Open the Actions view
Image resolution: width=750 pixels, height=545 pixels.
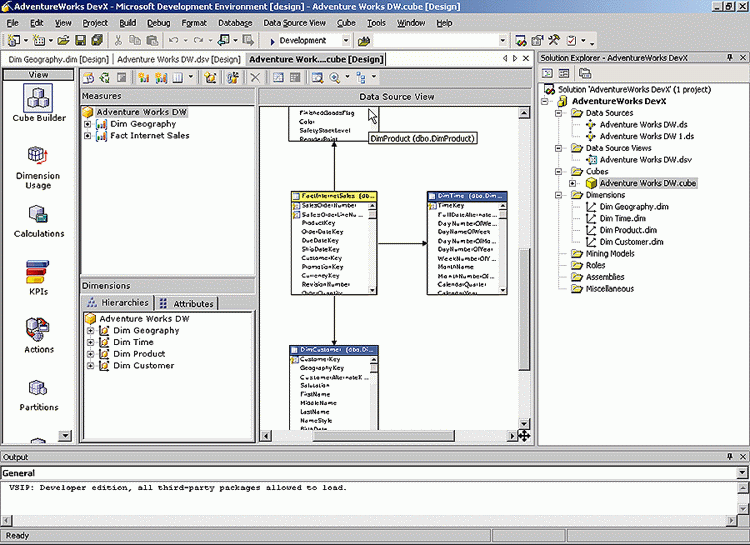39,335
